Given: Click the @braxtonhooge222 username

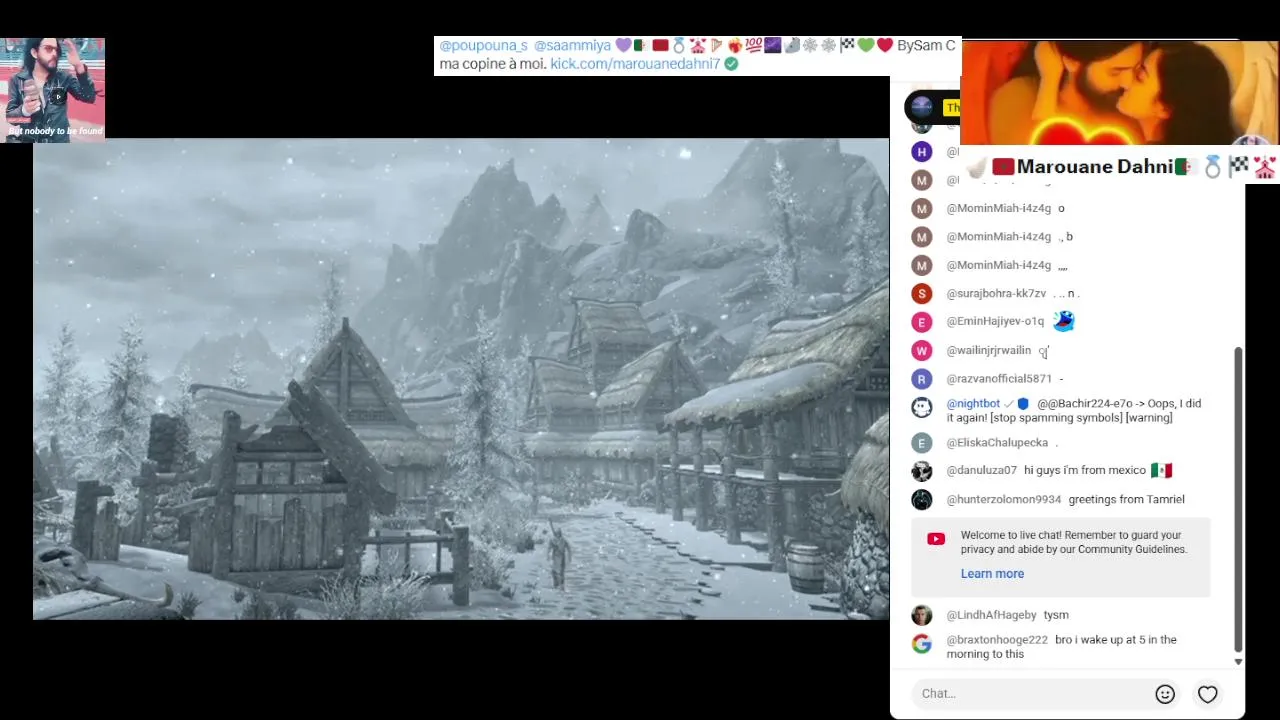Looking at the screenshot, I should coord(997,640).
